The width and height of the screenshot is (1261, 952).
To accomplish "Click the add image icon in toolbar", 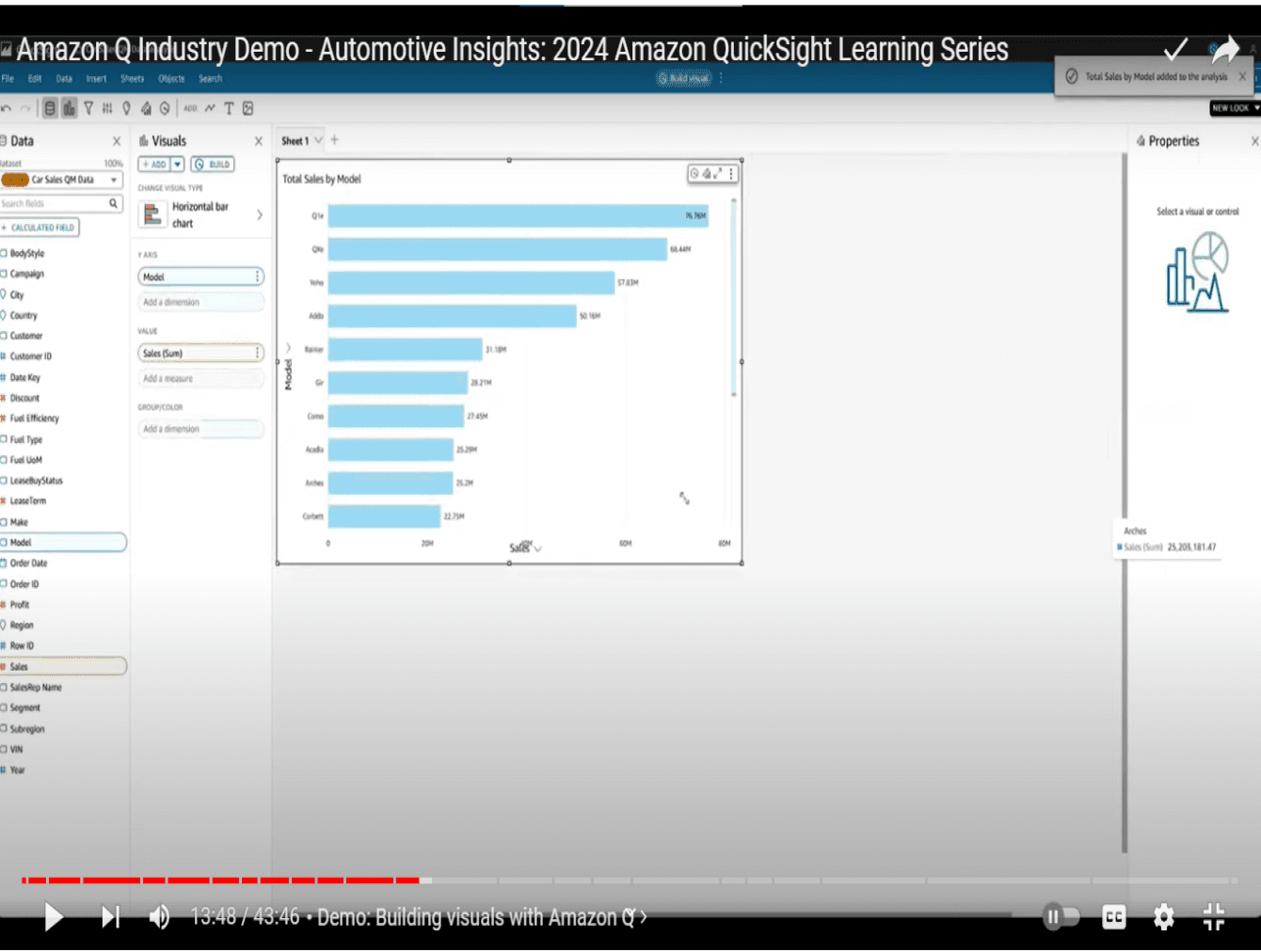I will click(x=247, y=108).
